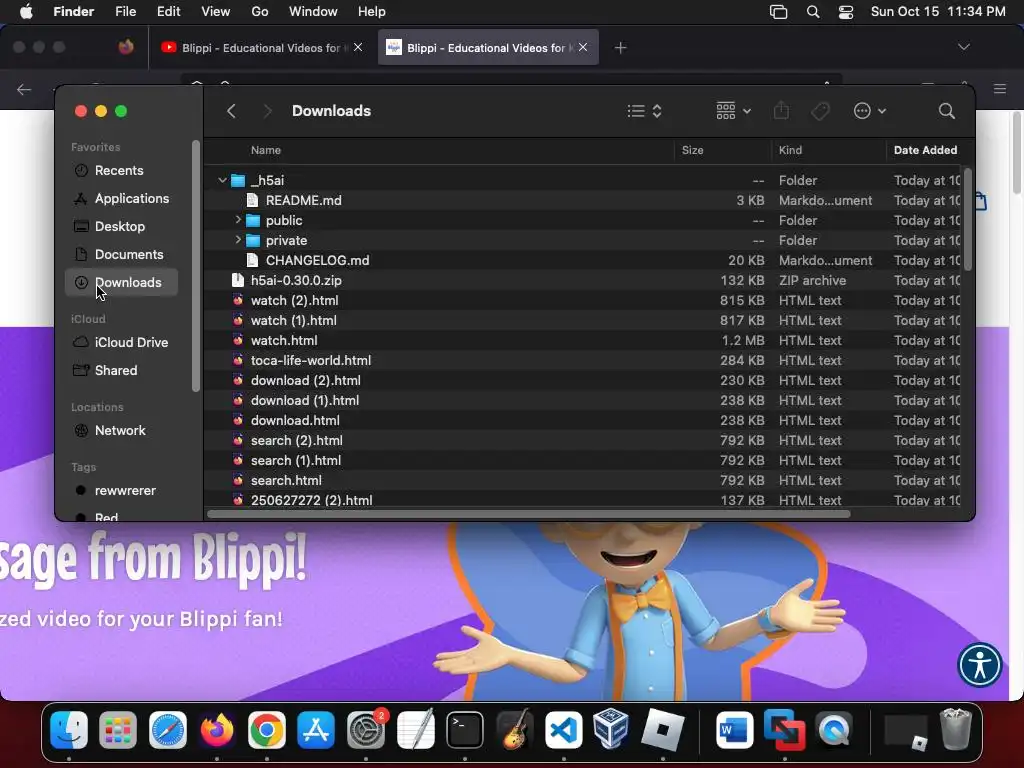Open the Go menu
The height and width of the screenshot is (768, 1024).
point(260,12)
